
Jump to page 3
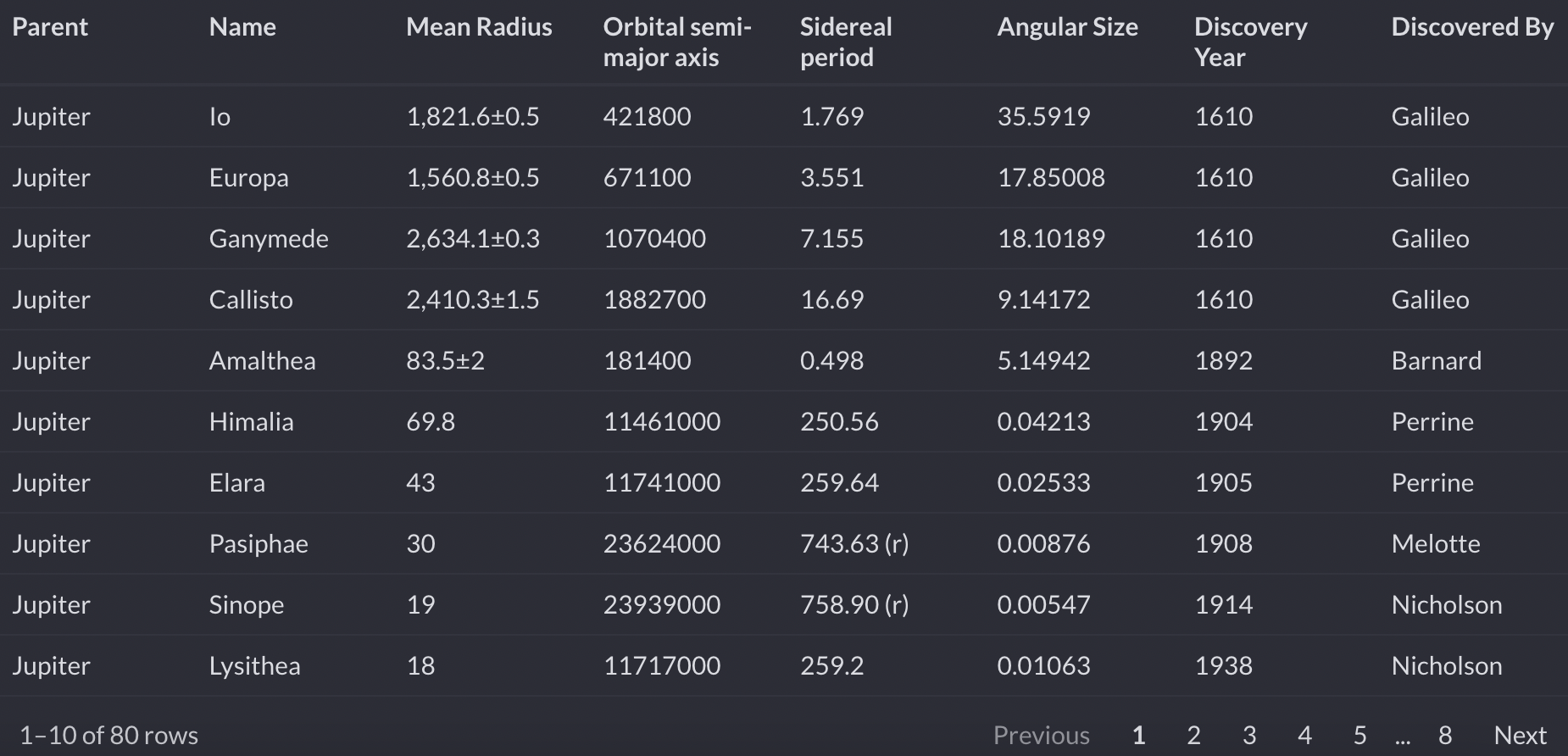1249,735
